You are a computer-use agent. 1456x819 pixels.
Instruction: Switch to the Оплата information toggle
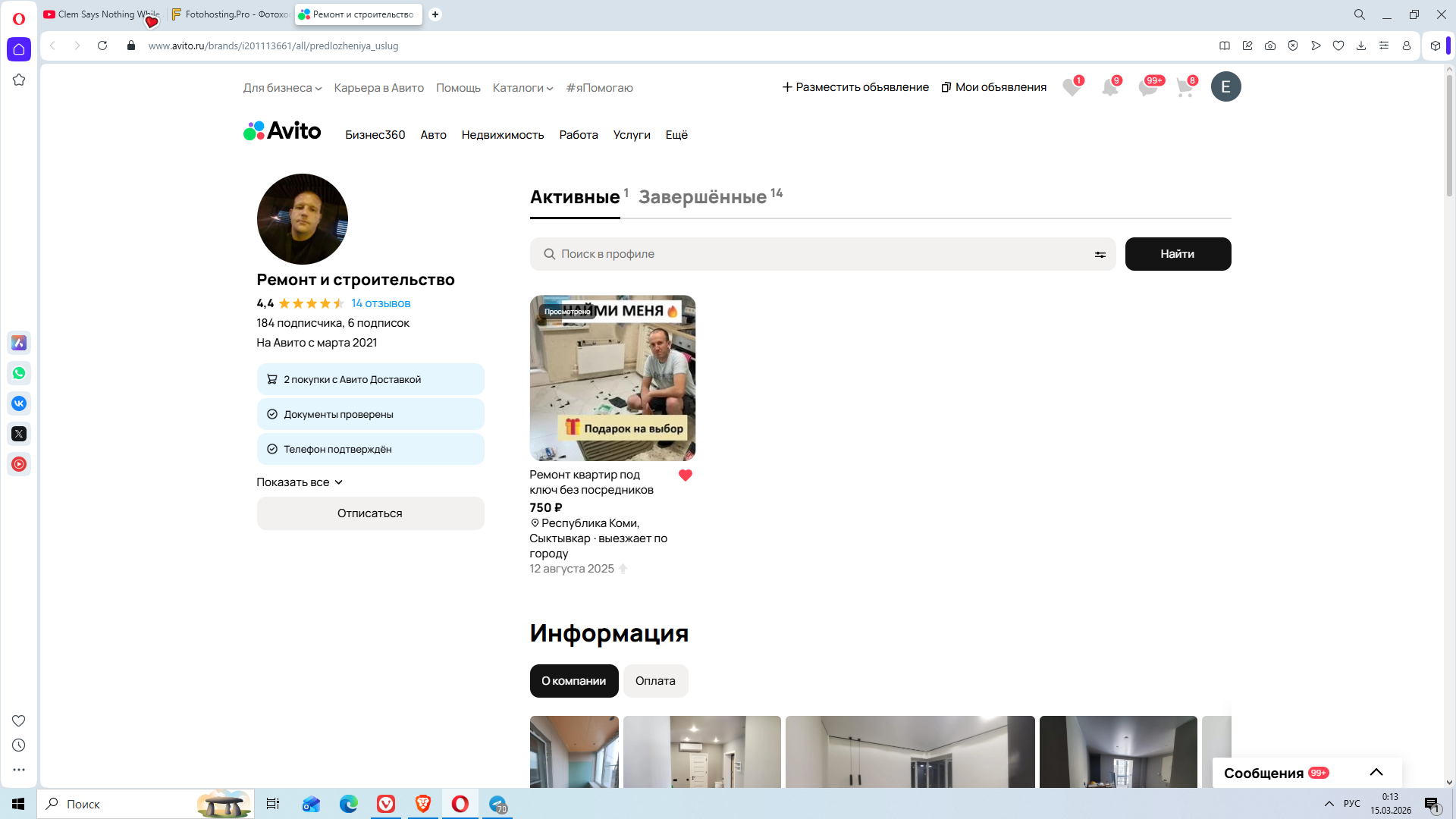tap(655, 681)
